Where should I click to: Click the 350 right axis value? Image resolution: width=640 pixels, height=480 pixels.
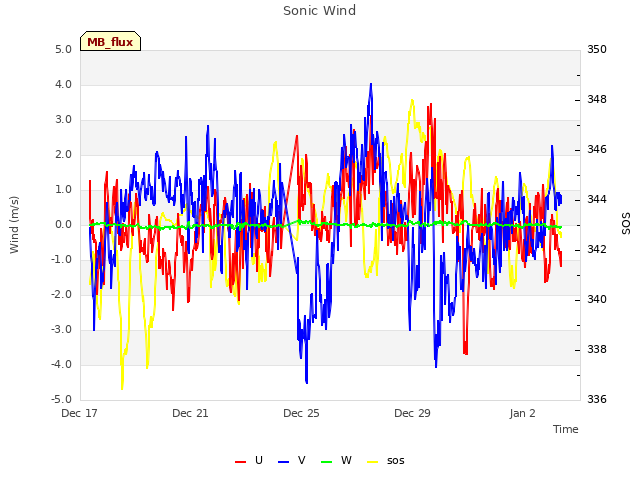[x=597, y=49]
